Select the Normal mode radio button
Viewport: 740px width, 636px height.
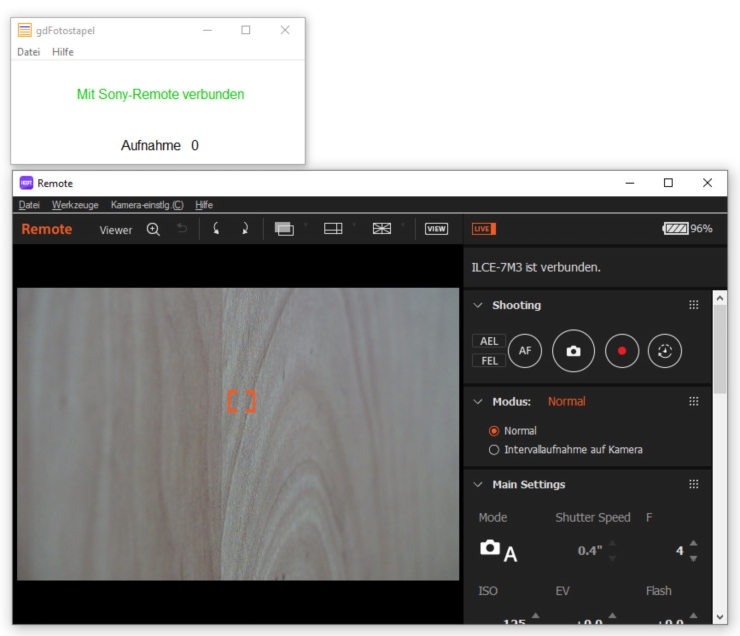click(494, 431)
